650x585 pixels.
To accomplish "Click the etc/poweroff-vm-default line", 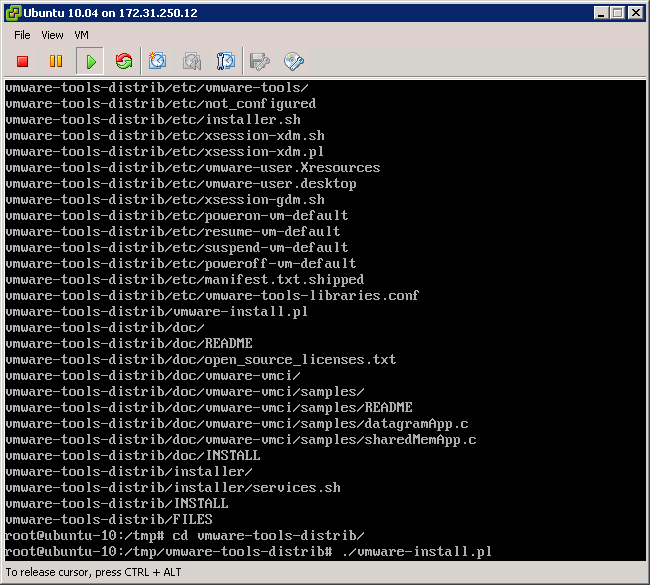I will point(181,263).
